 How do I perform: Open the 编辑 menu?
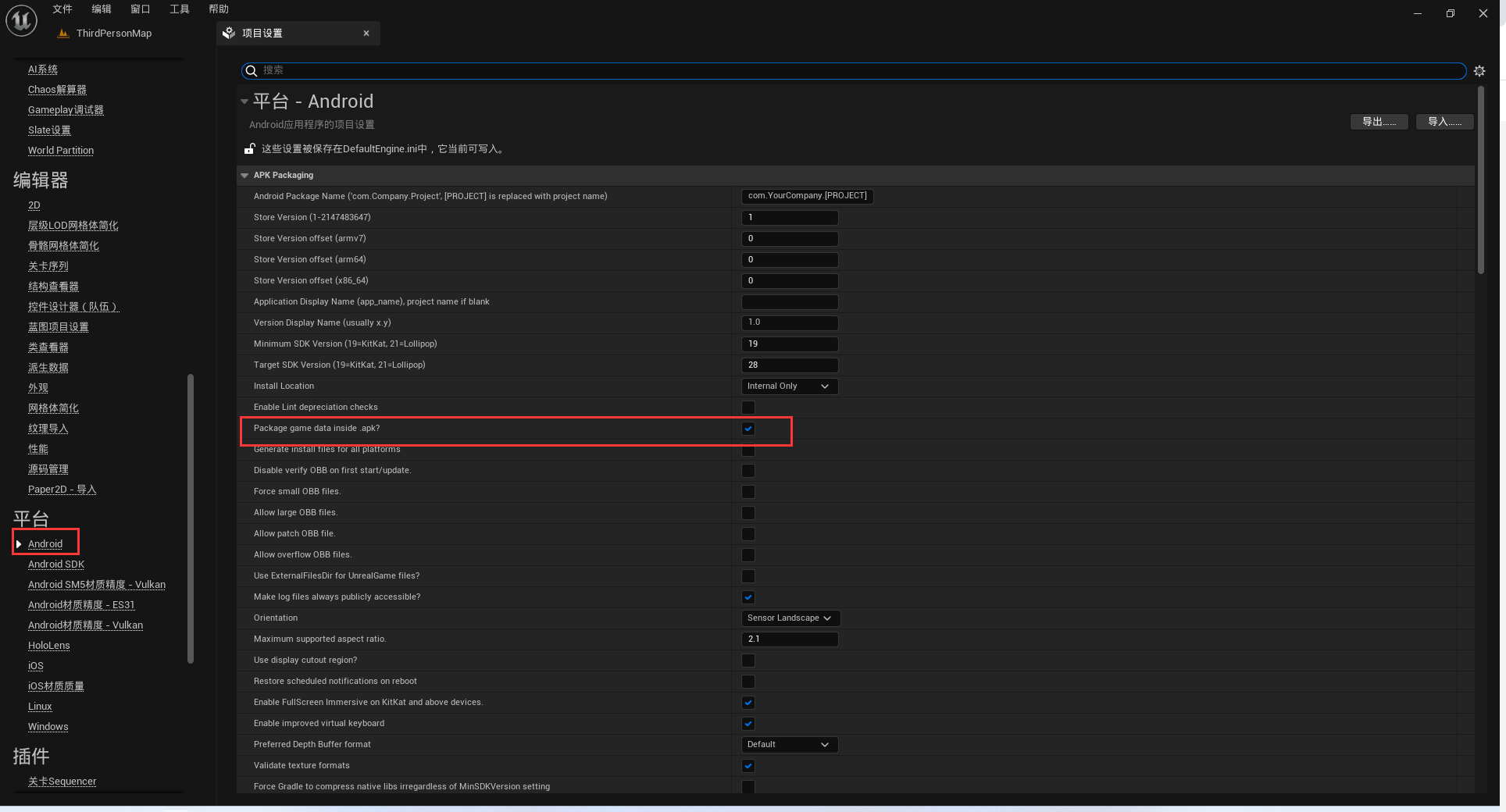[102, 9]
